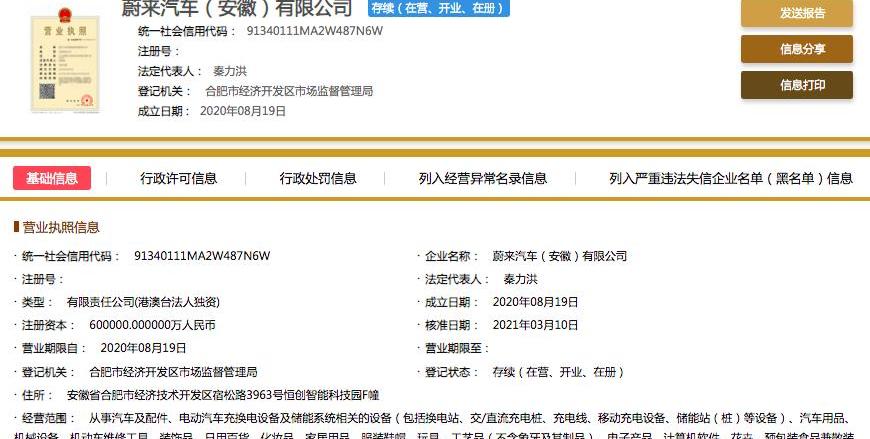Click the approval date 2021年03月10日
This screenshot has height=439, width=870.
pos(535,325)
